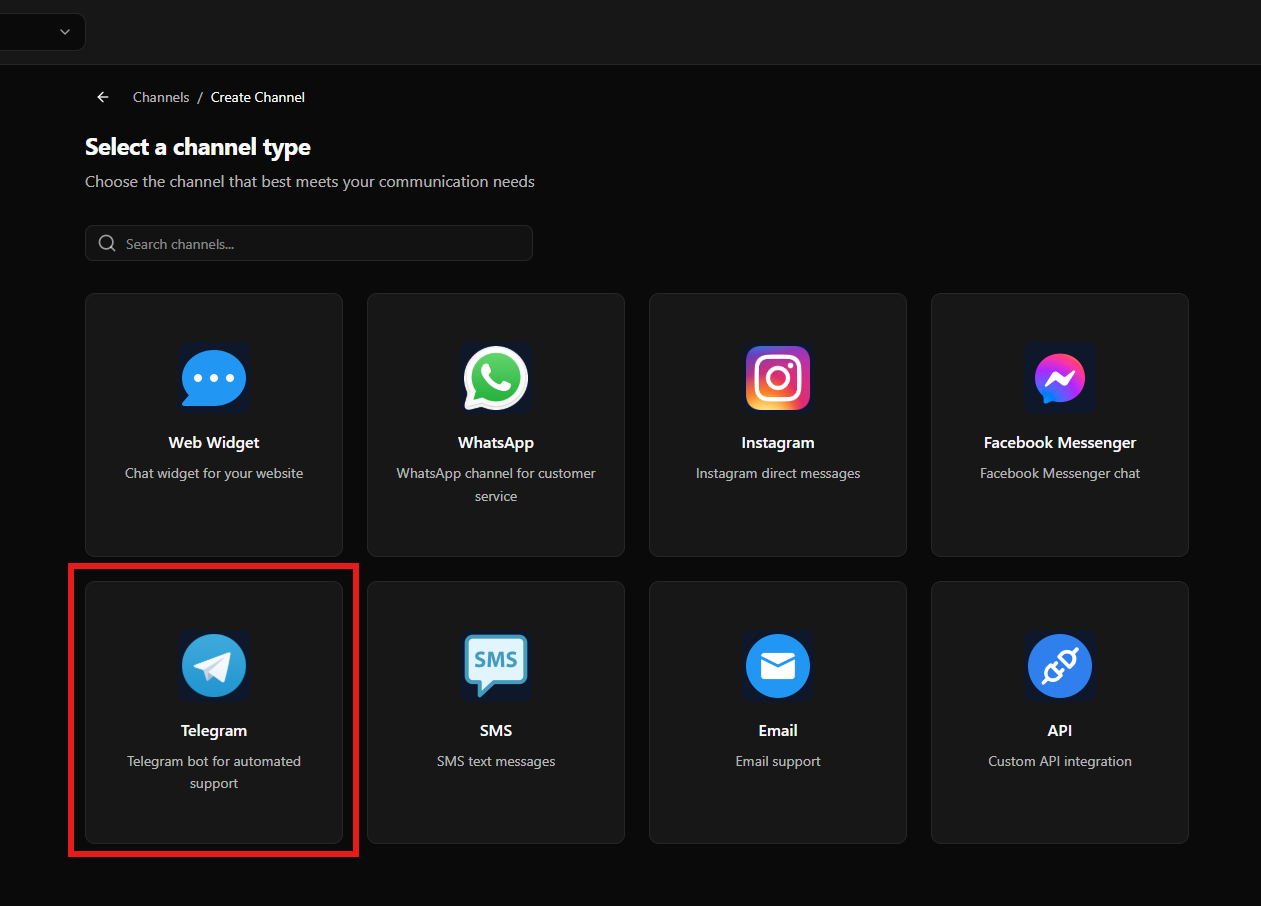
Task: Click the Web Widget chat bubble icon
Action: [214, 378]
